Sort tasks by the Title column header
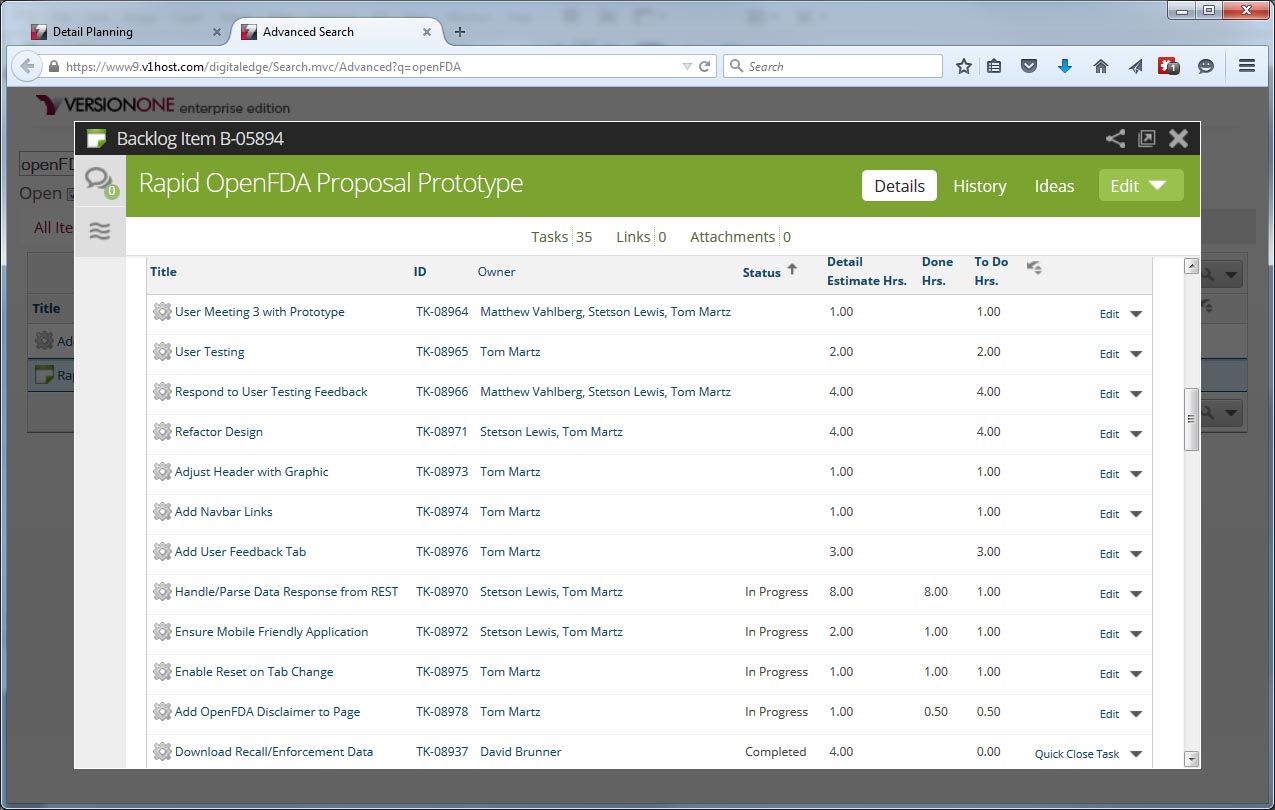 [x=163, y=271]
